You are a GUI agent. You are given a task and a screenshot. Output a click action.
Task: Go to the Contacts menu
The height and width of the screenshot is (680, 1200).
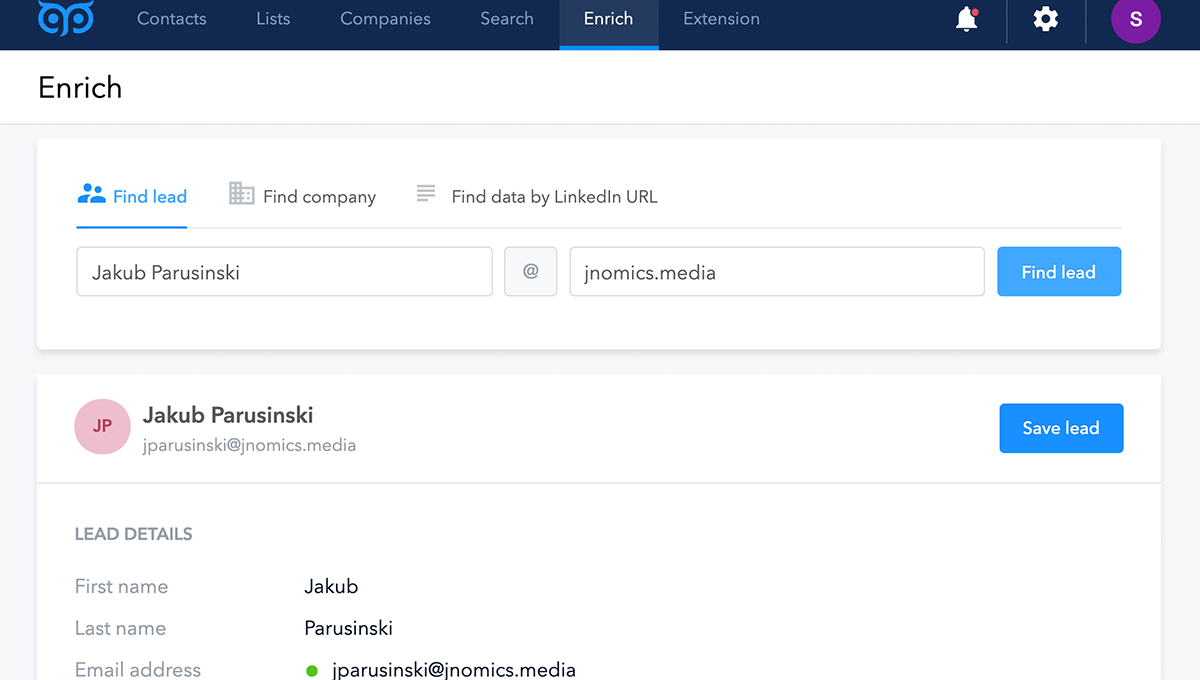pyautogui.click(x=172, y=19)
